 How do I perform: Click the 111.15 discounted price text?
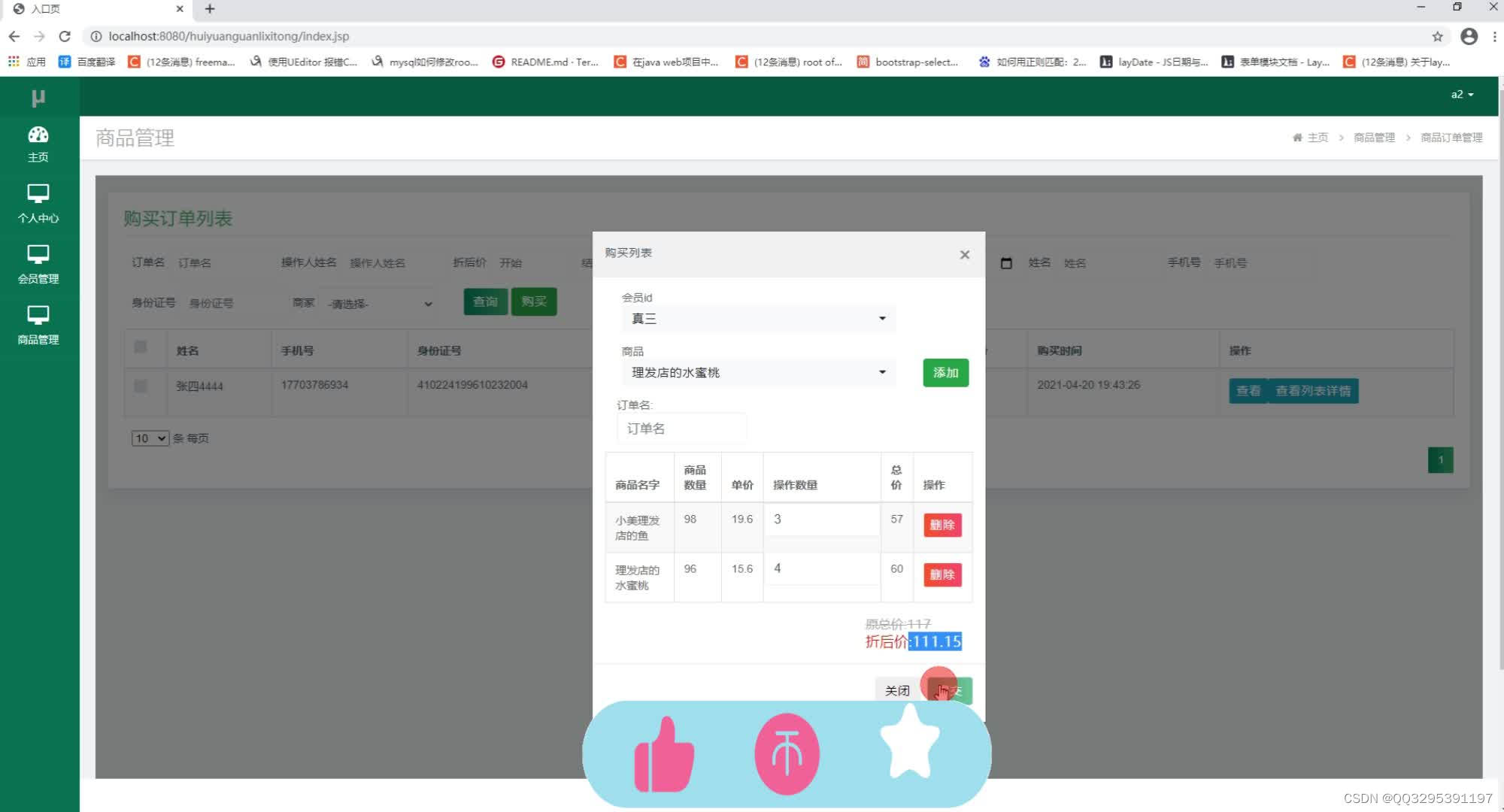[936, 641]
